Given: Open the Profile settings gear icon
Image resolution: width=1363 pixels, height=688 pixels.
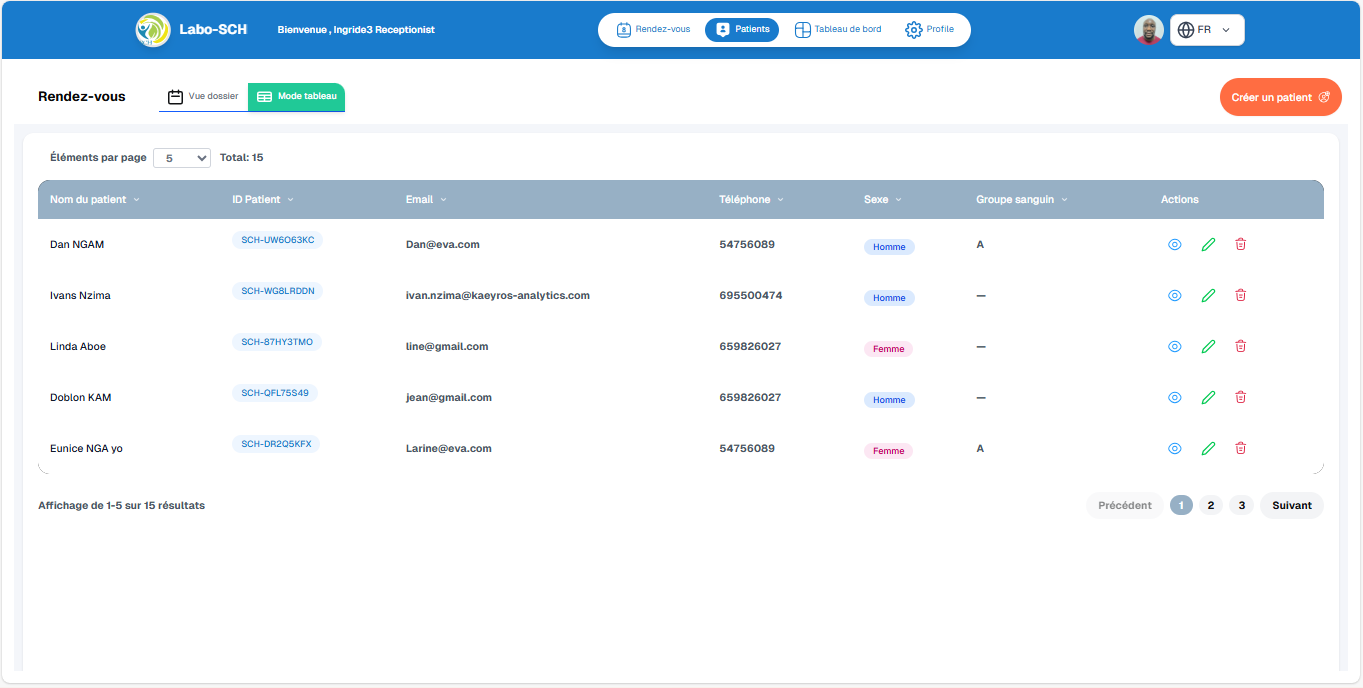Looking at the screenshot, I should tap(913, 29).
